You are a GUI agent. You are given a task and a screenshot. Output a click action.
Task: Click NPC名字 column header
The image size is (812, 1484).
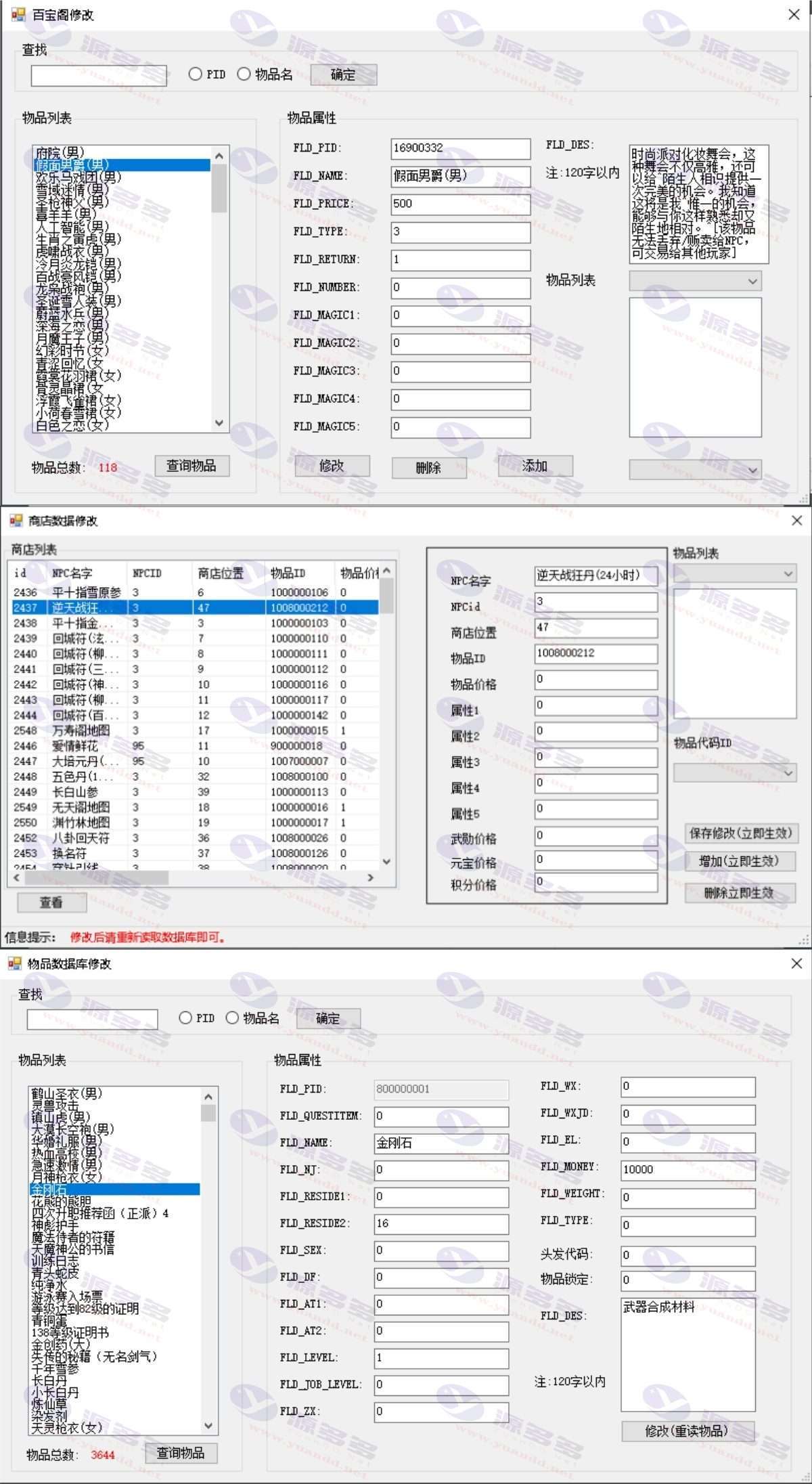[87, 573]
